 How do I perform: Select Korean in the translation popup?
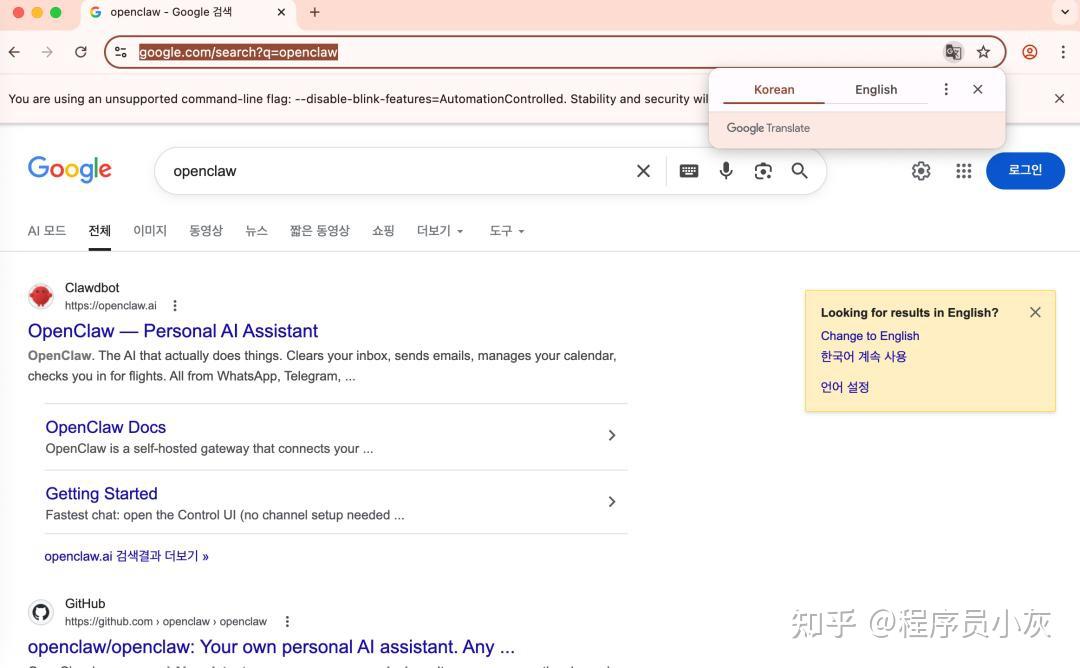point(773,89)
